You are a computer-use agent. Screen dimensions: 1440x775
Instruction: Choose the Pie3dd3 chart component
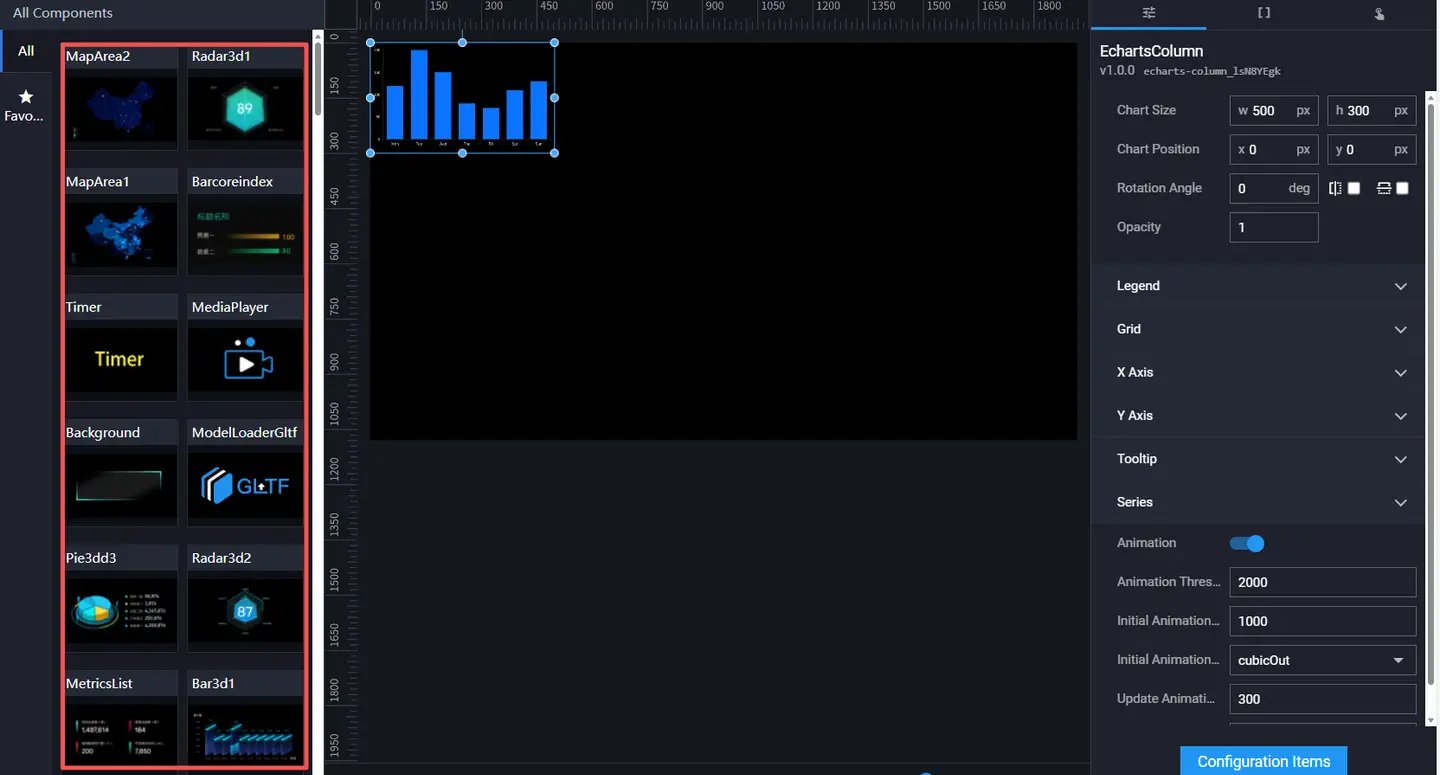pyautogui.click(x=120, y=611)
